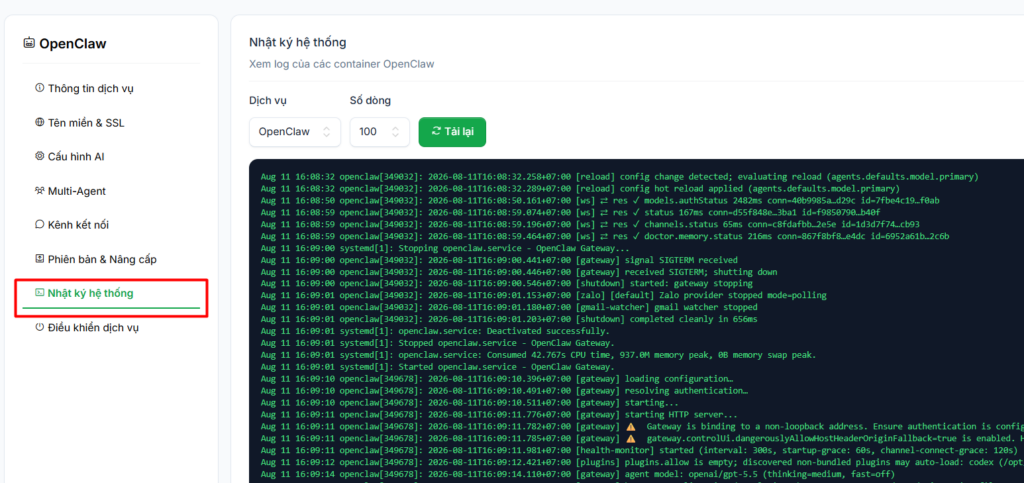Open the Số dòng dropdown showing 100

click(x=379, y=132)
